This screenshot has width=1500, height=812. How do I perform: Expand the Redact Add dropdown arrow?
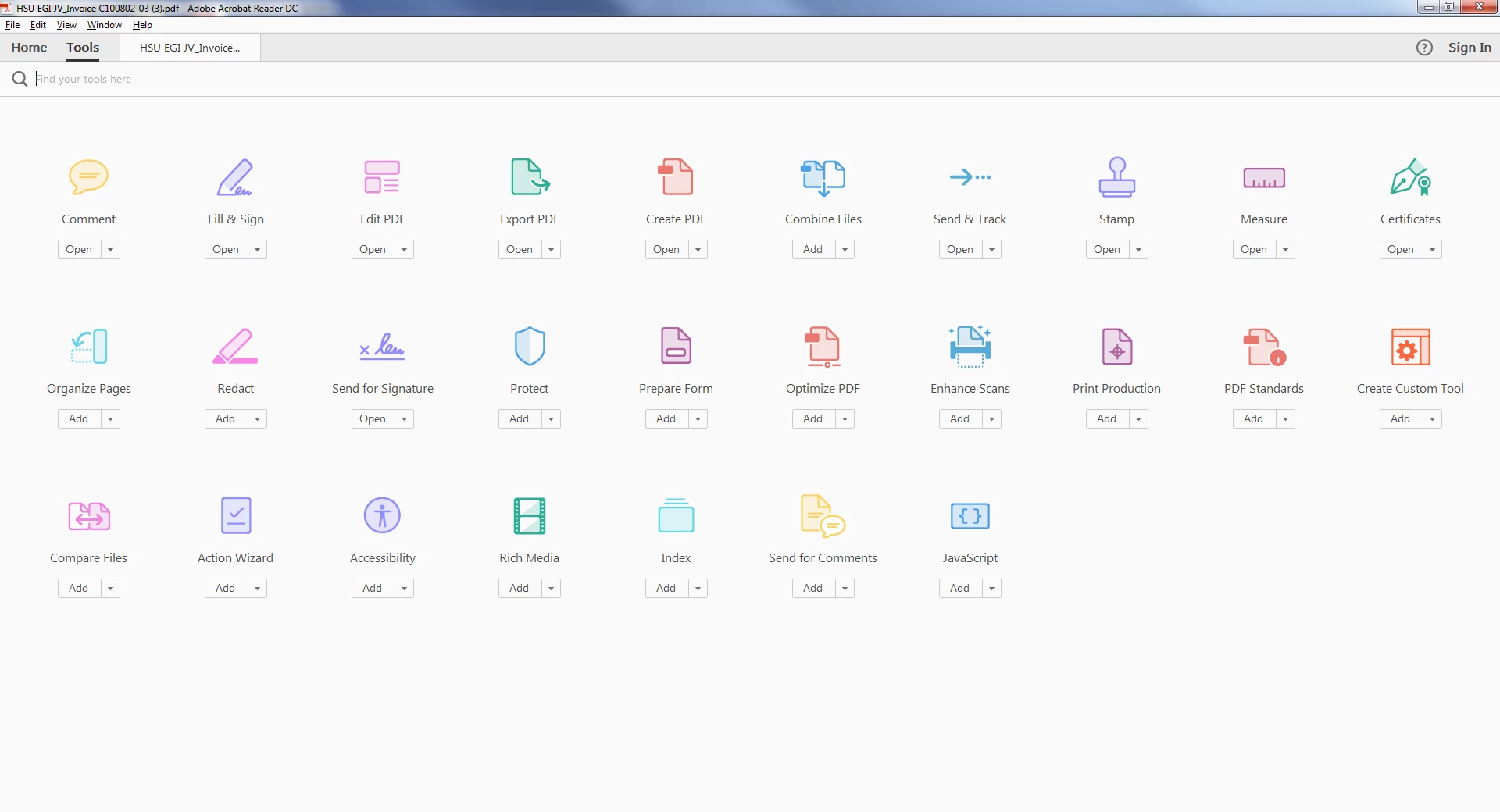[x=257, y=419]
